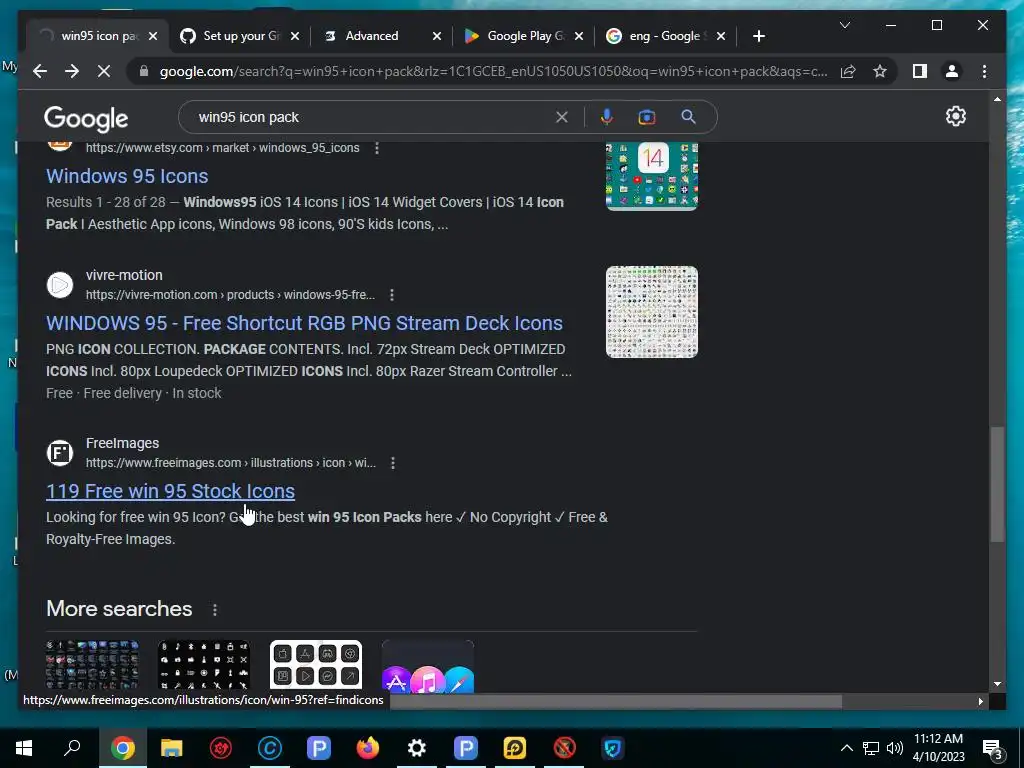Bookmark this page with the star icon
The height and width of the screenshot is (768, 1024).
click(880, 71)
